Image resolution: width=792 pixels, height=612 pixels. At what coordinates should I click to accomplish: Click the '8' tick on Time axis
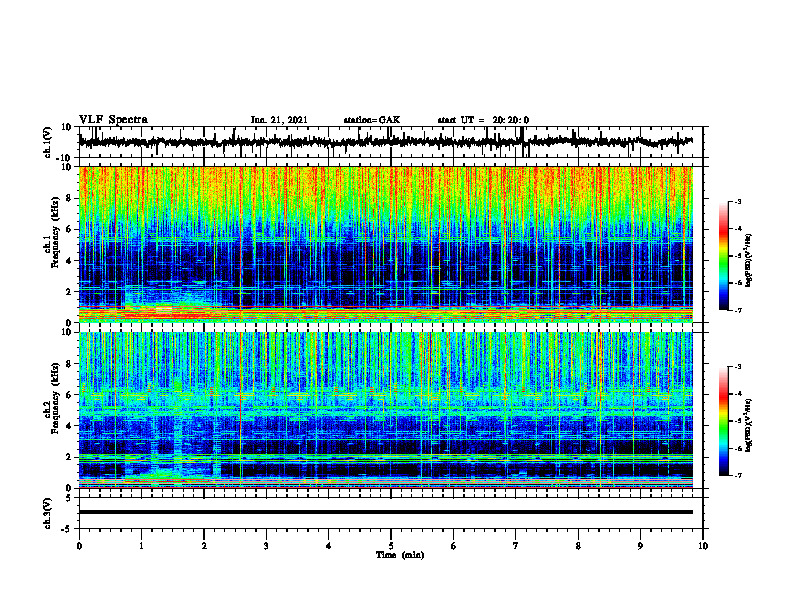578,546
